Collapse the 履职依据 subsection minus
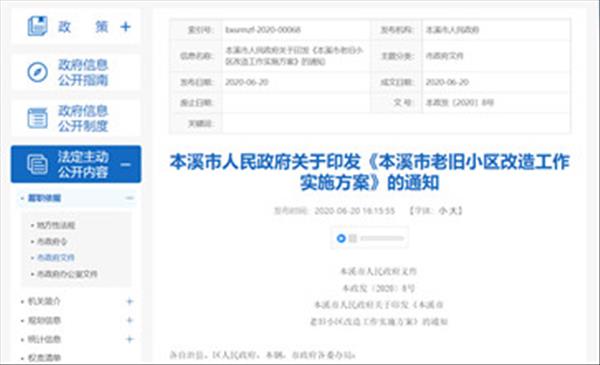This screenshot has height=365, width=600. coord(129,198)
